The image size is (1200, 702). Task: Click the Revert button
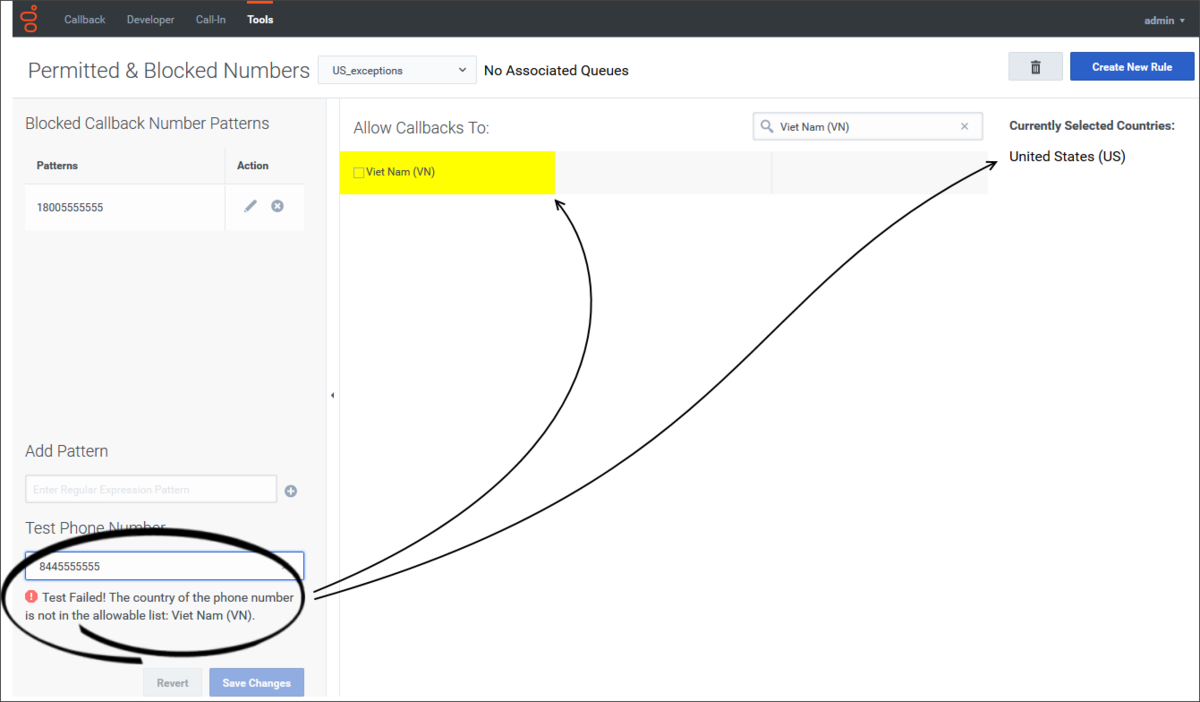(x=172, y=683)
